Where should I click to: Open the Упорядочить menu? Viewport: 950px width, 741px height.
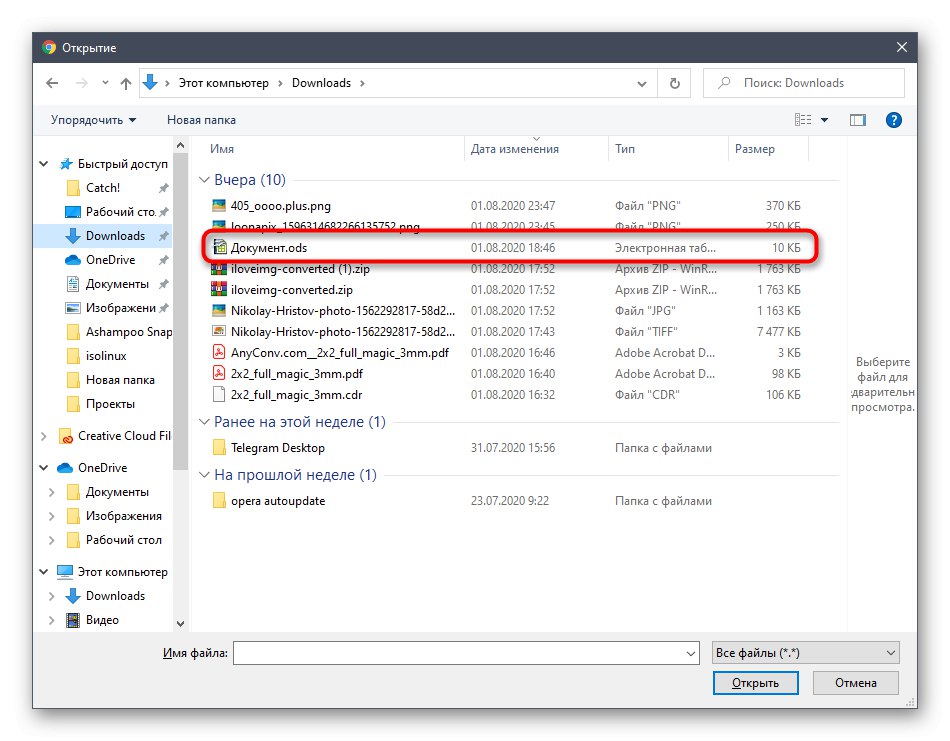(93, 120)
